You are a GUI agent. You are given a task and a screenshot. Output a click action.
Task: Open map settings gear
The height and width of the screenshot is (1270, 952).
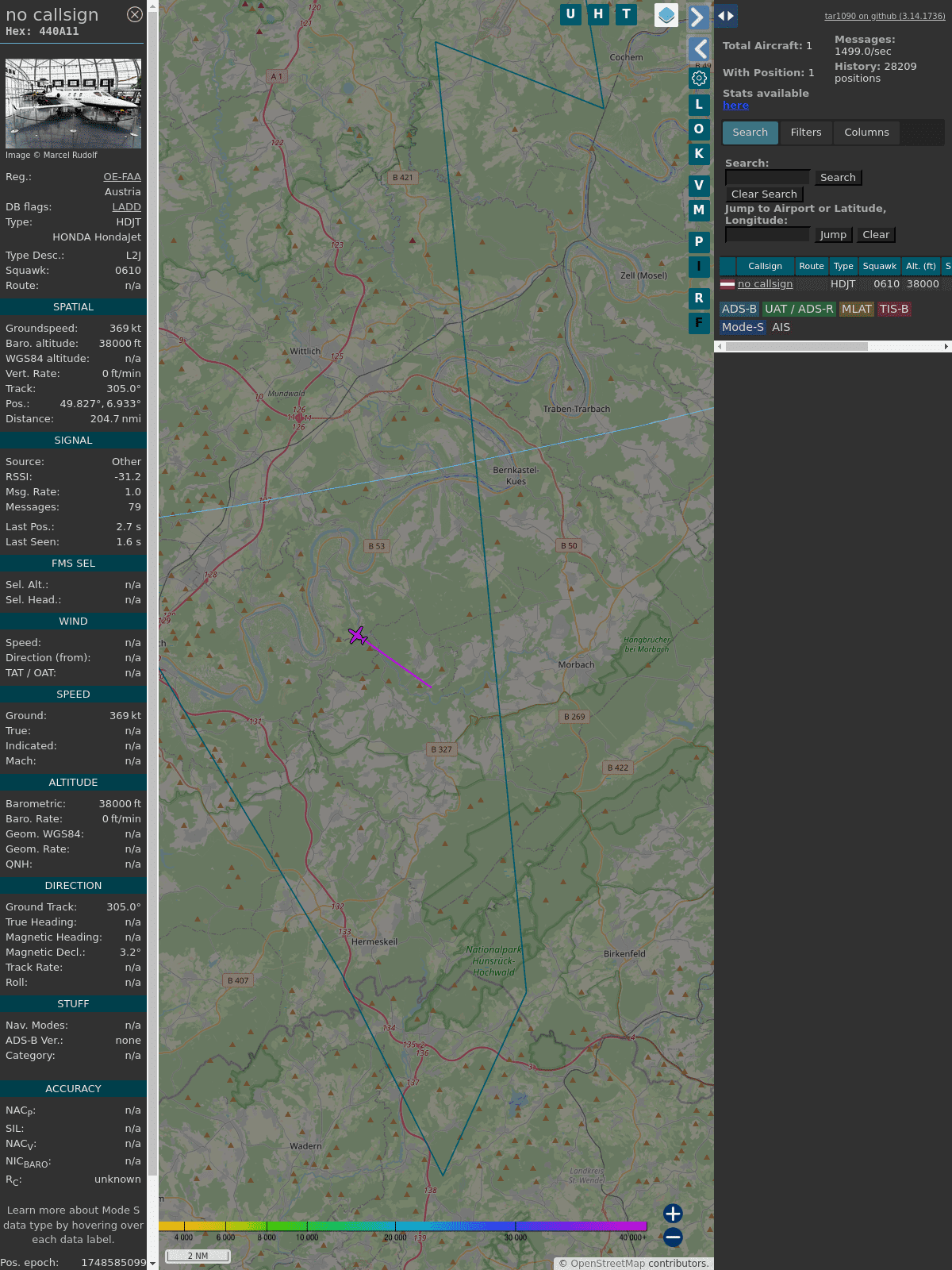point(699,79)
